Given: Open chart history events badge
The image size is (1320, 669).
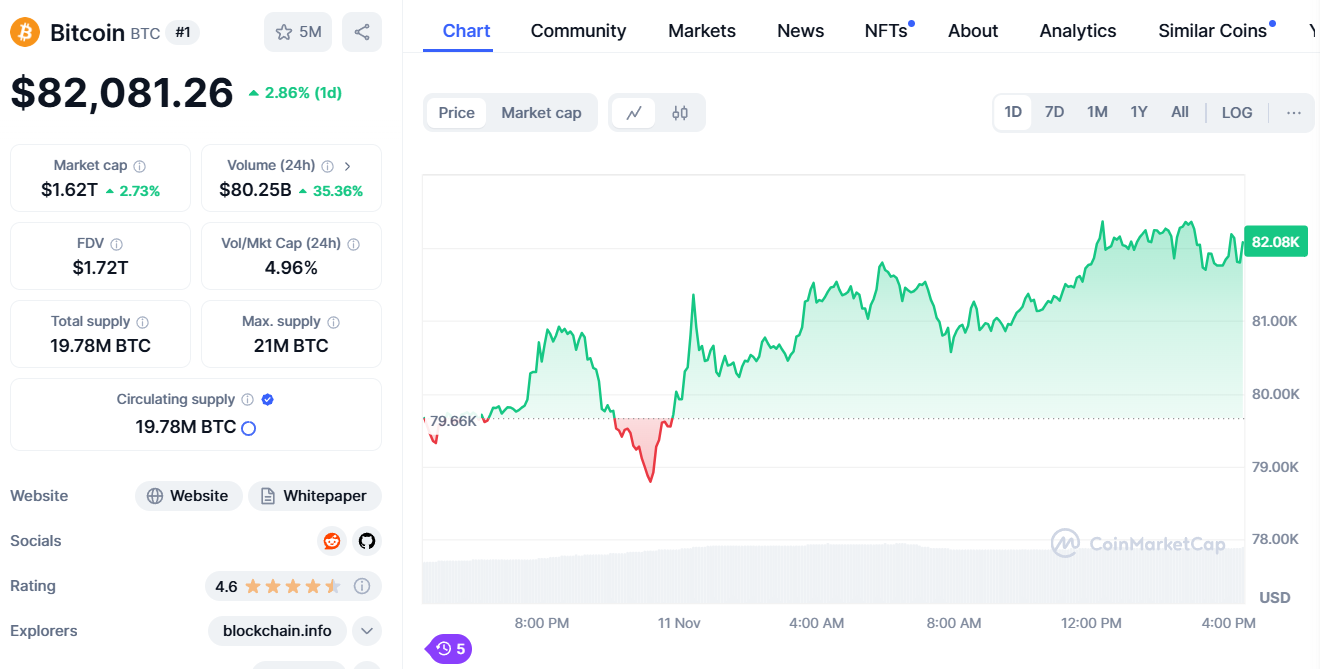Looking at the screenshot, I should coord(450,649).
